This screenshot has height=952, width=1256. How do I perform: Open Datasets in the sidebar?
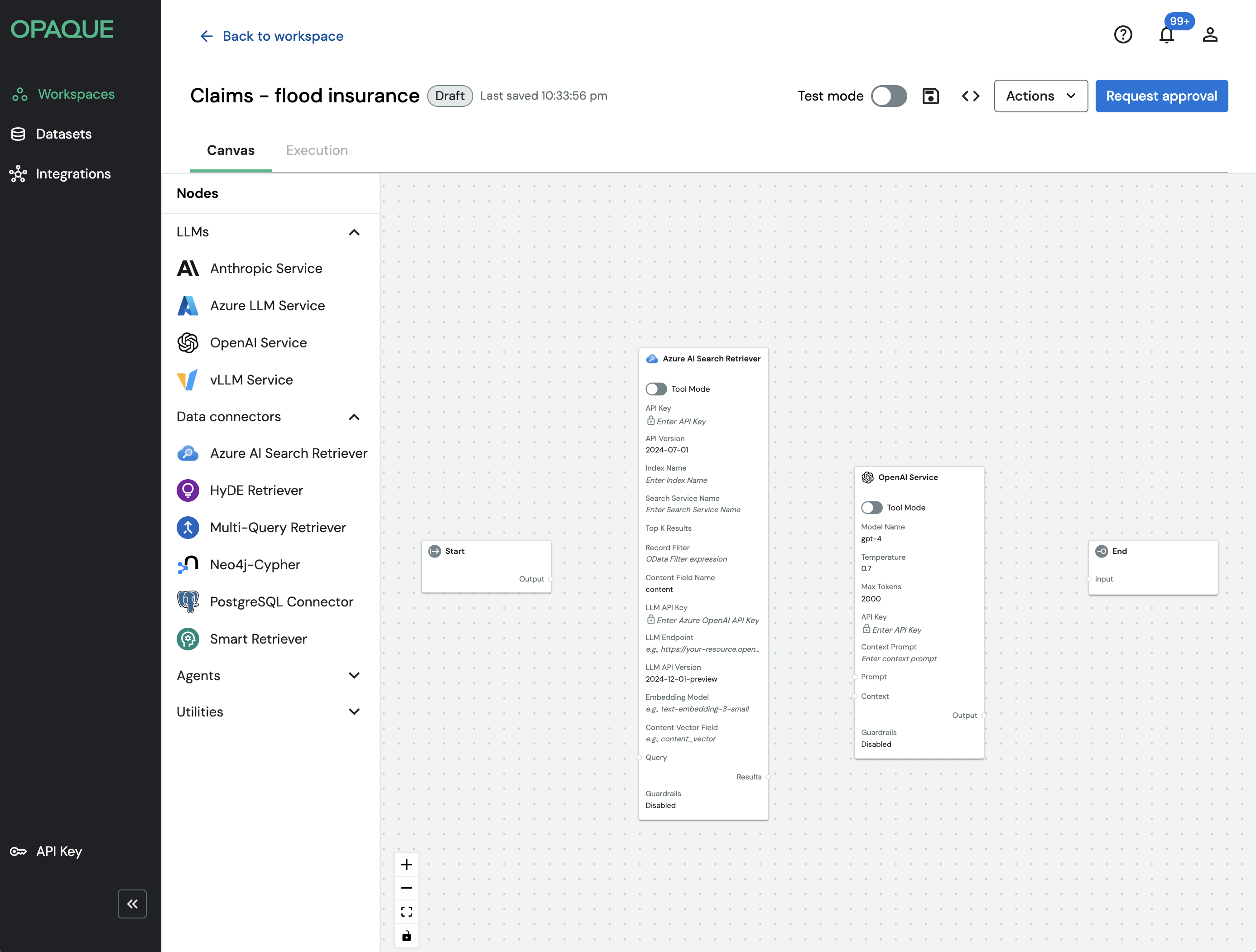(63, 134)
